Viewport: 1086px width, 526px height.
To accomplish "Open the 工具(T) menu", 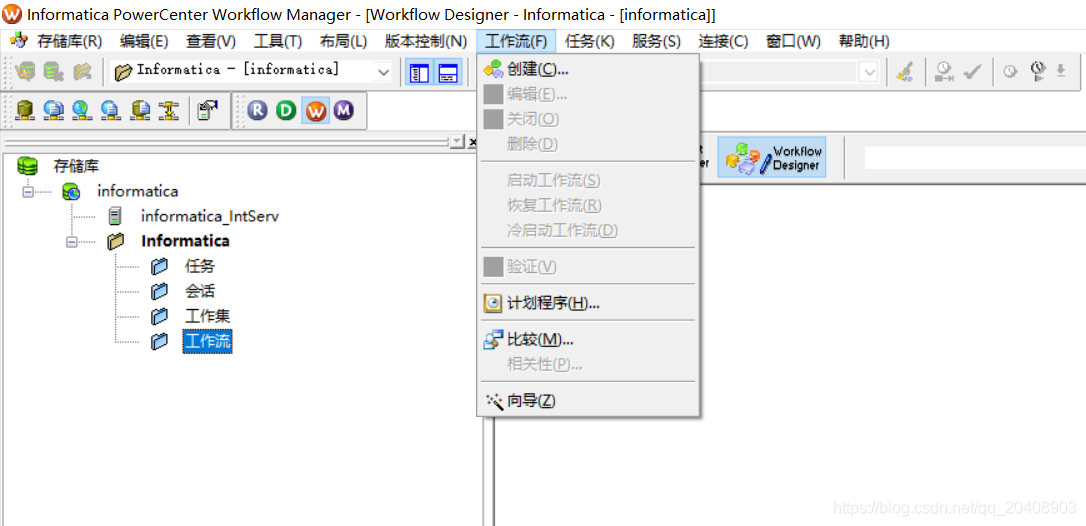I will (278, 41).
